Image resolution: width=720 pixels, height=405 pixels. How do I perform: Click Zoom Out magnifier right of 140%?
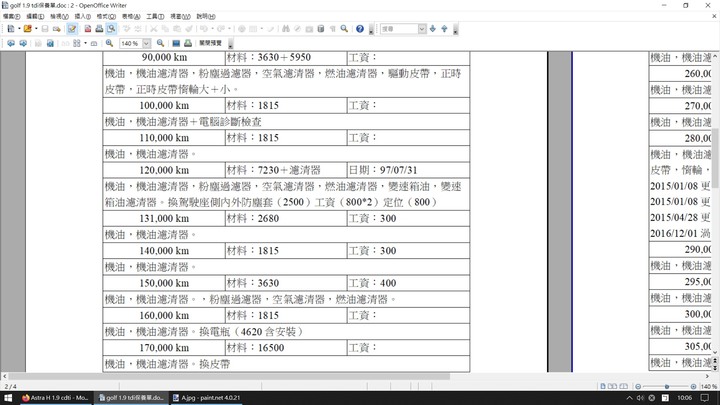(160, 43)
